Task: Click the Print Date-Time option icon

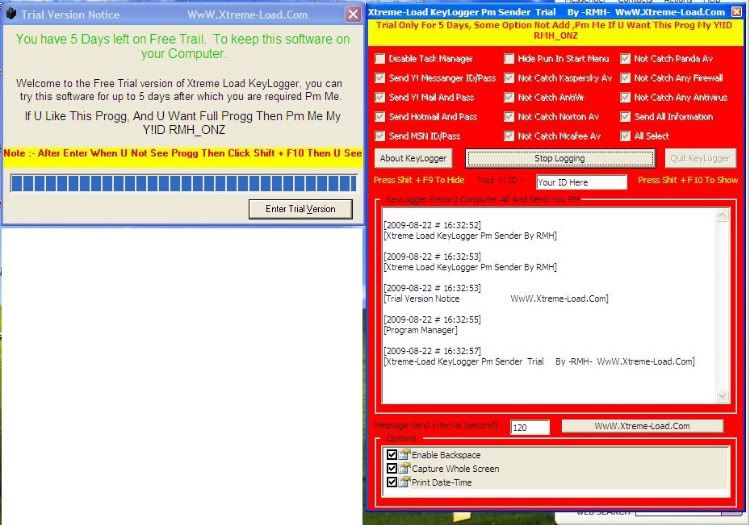Action: pos(404,482)
